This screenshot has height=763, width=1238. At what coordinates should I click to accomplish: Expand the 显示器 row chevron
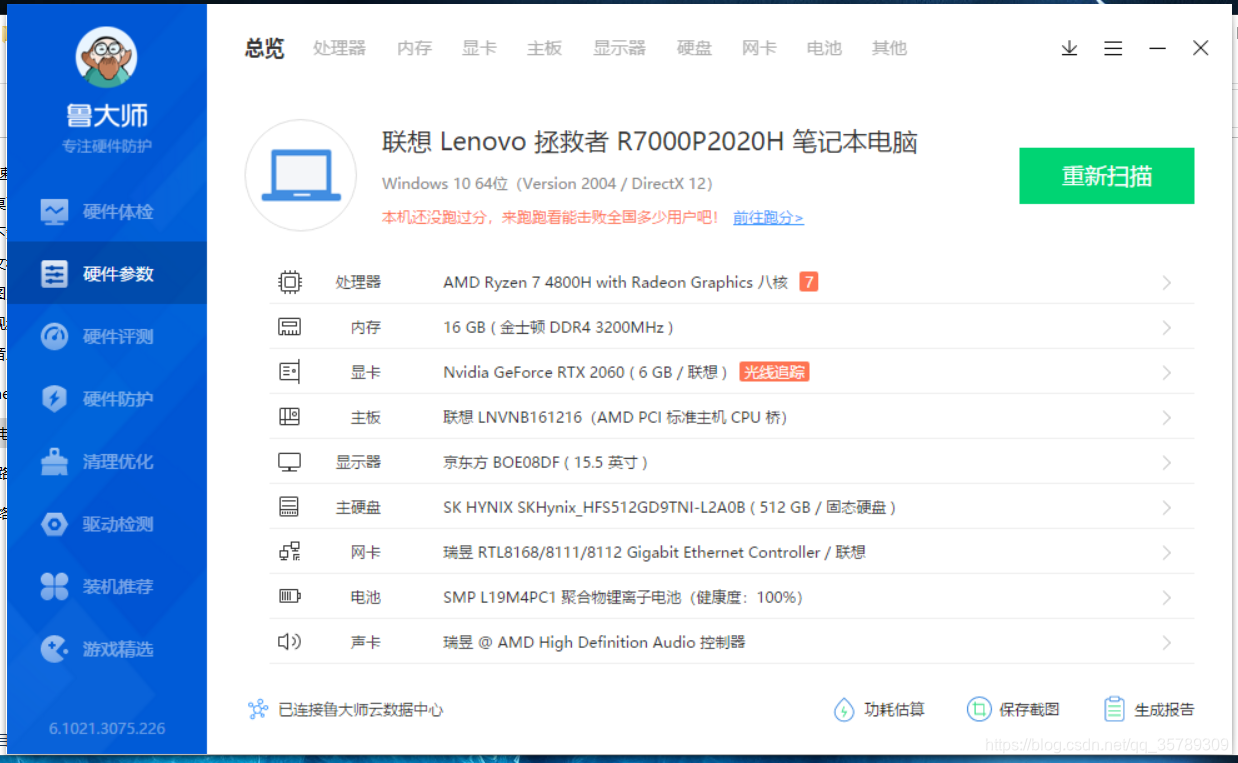1167,463
